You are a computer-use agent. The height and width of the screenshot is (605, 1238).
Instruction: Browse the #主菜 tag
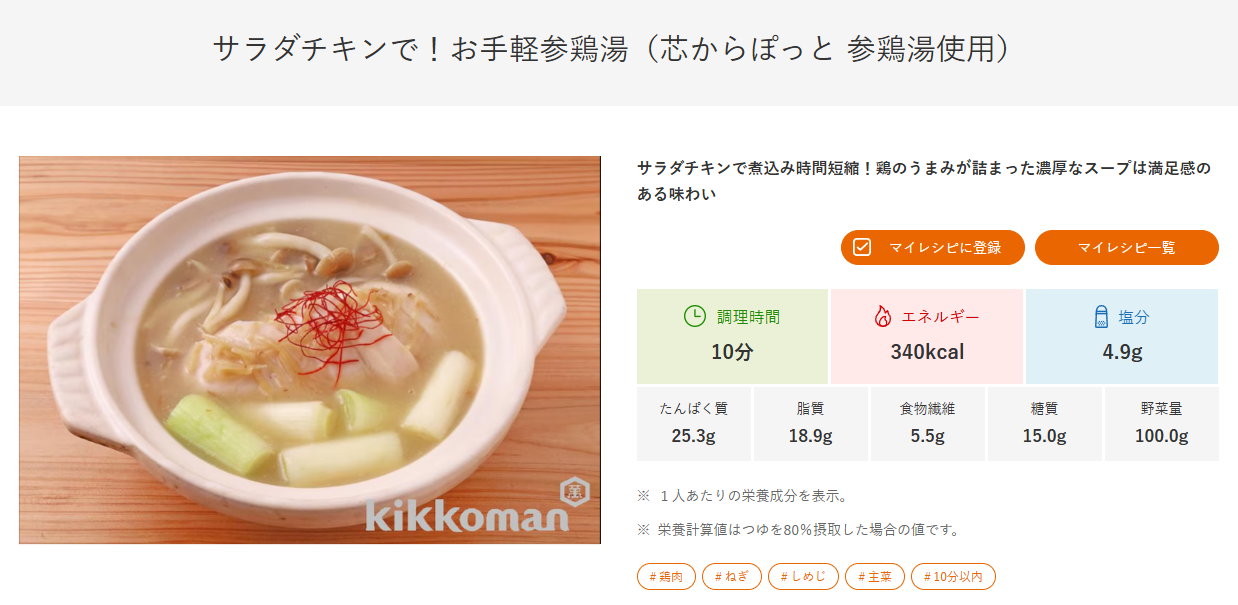click(x=875, y=577)
